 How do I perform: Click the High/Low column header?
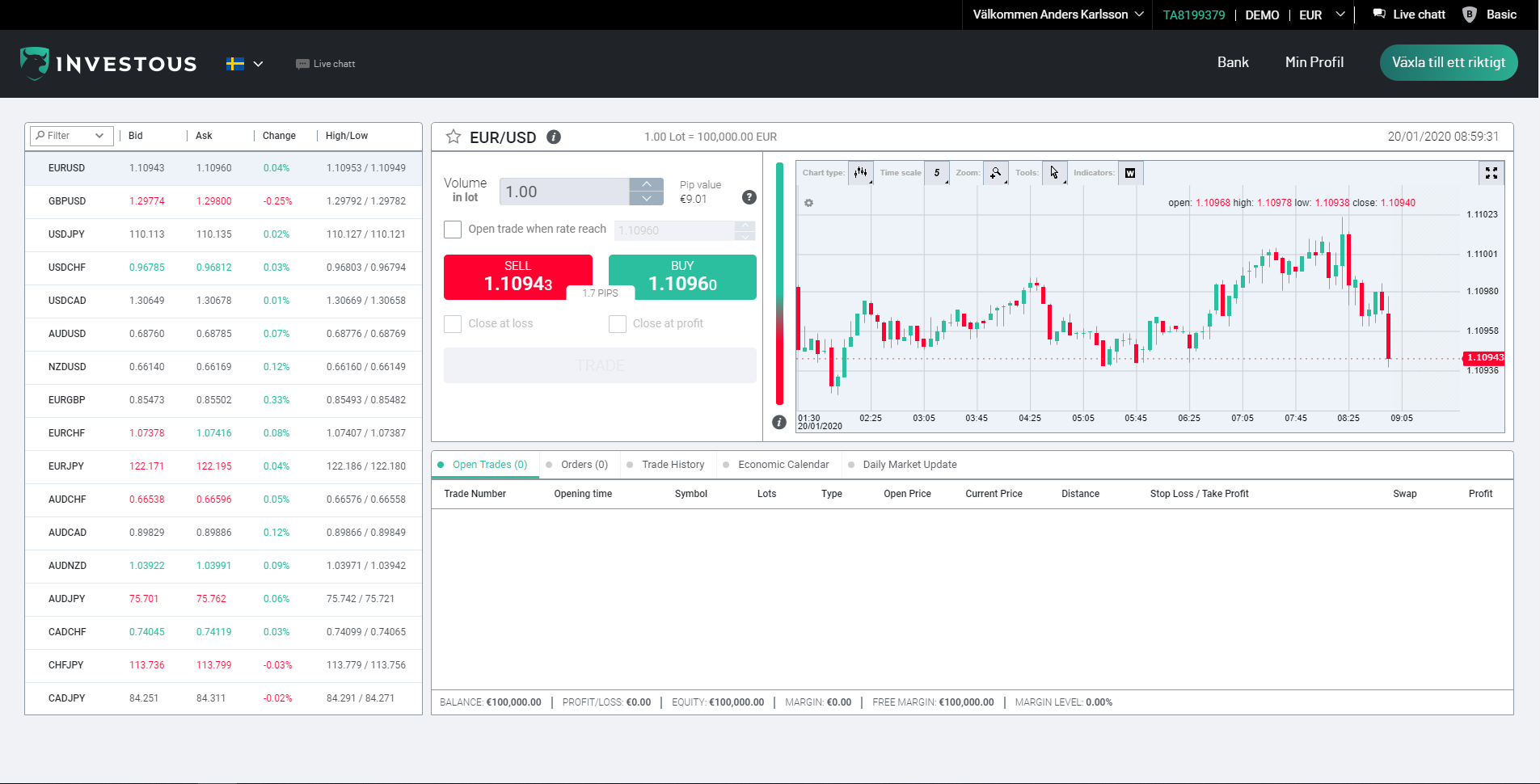(347, 136)
